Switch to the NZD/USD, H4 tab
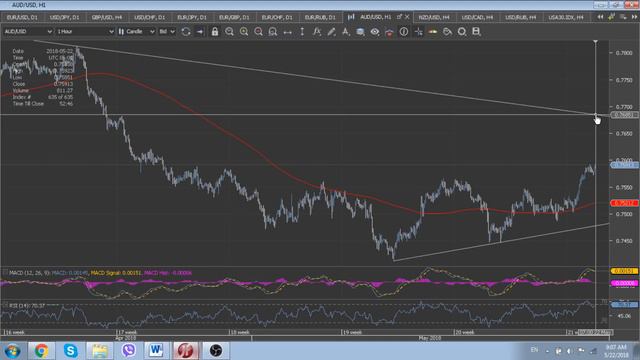Image resolution: width=640 pixels, height=360 pixels. coord(433,17)
